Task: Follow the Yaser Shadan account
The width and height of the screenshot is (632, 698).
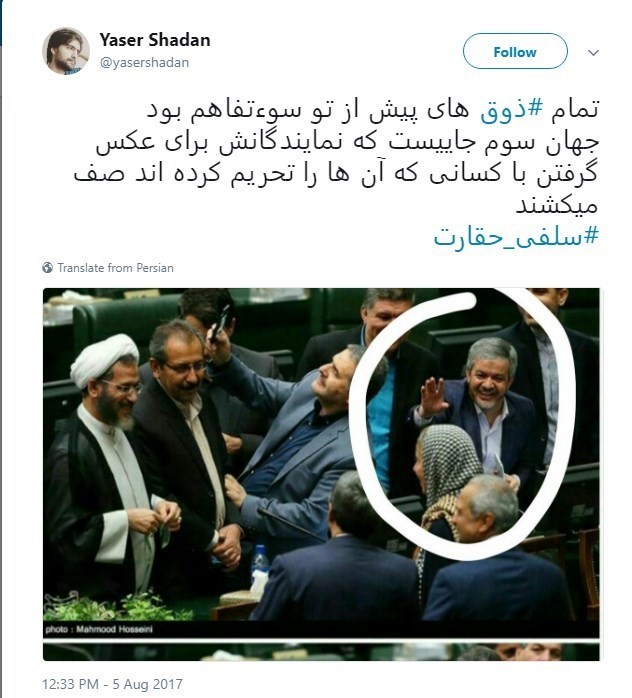Action: (x=515, y=51)
